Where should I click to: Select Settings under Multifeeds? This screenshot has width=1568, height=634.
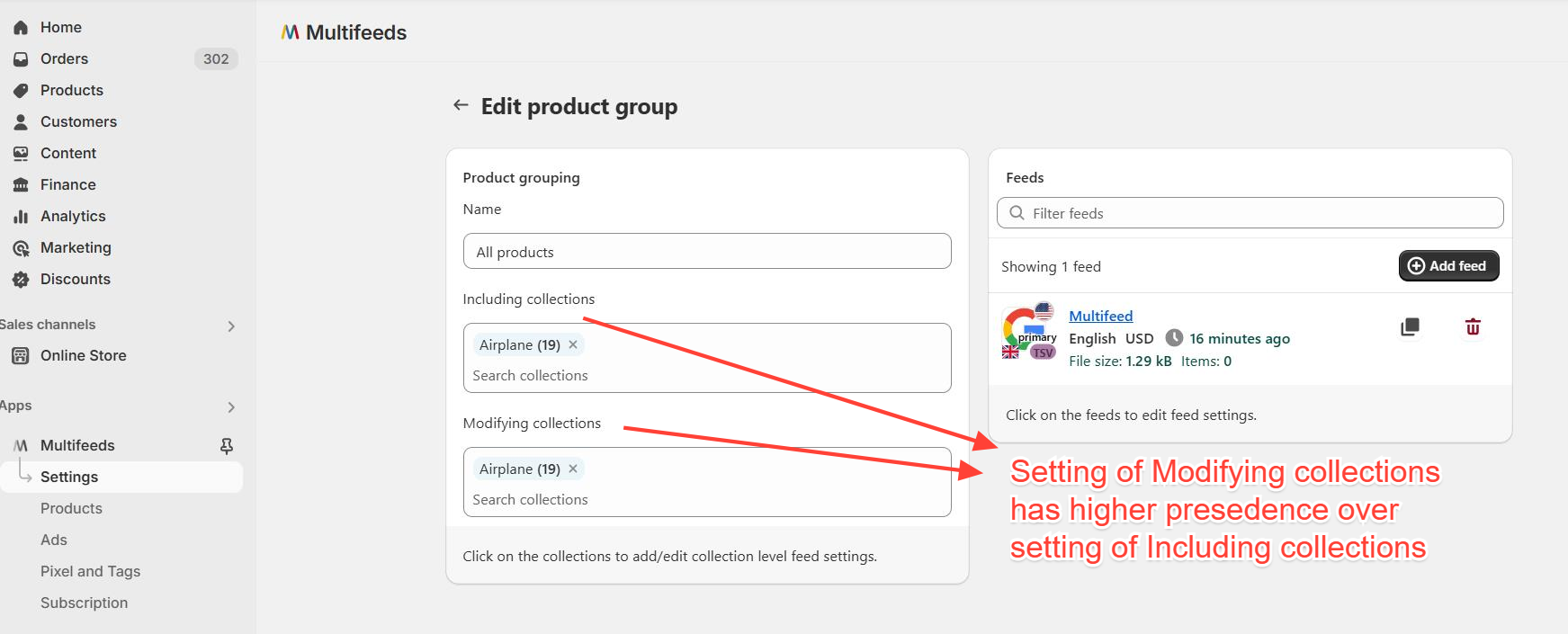pos(121,478)
